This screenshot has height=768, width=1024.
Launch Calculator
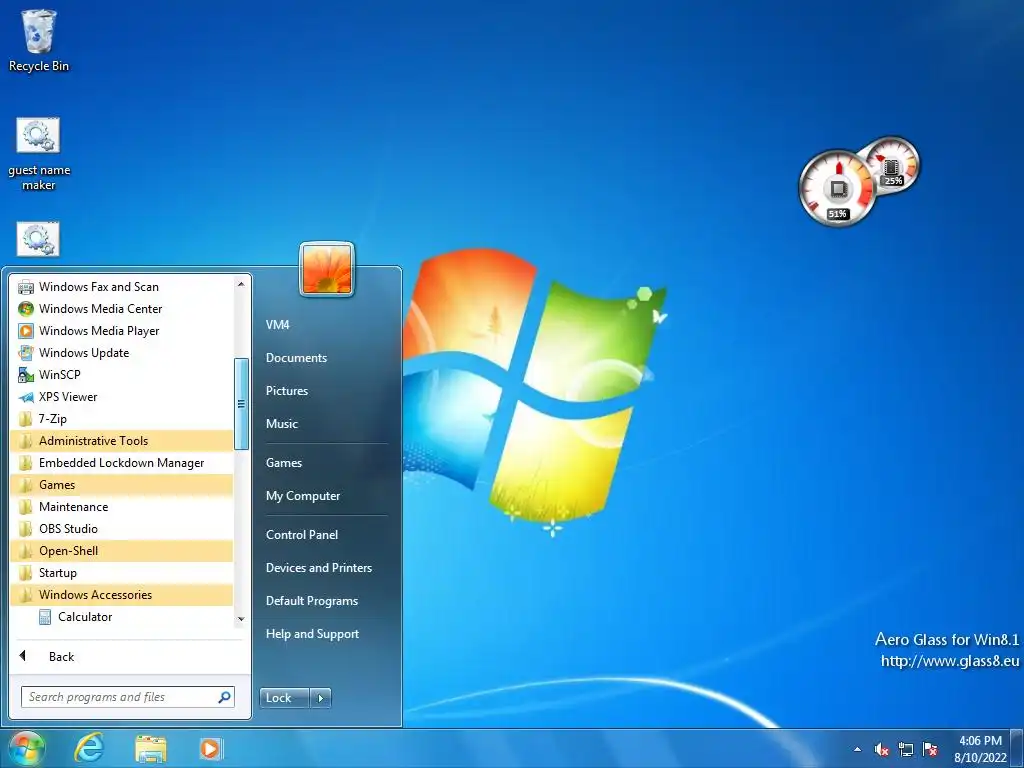122,616
